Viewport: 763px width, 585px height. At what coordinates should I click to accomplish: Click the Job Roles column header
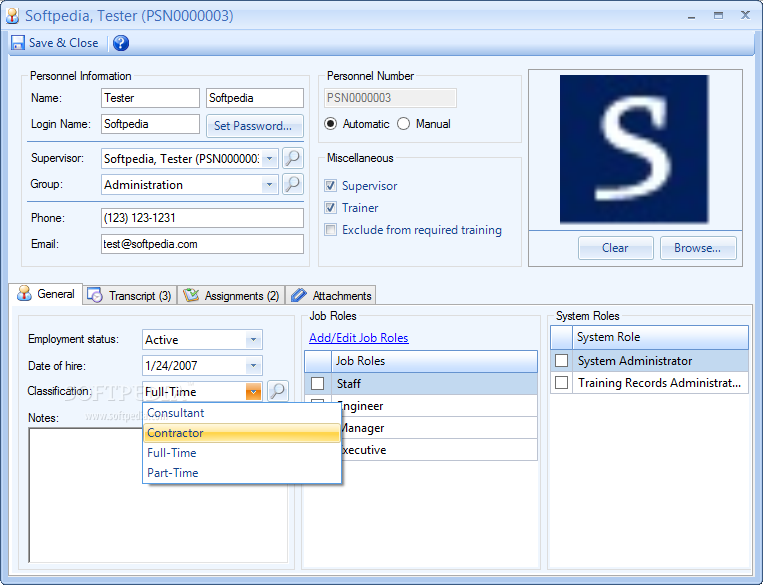tap(435, 361)
